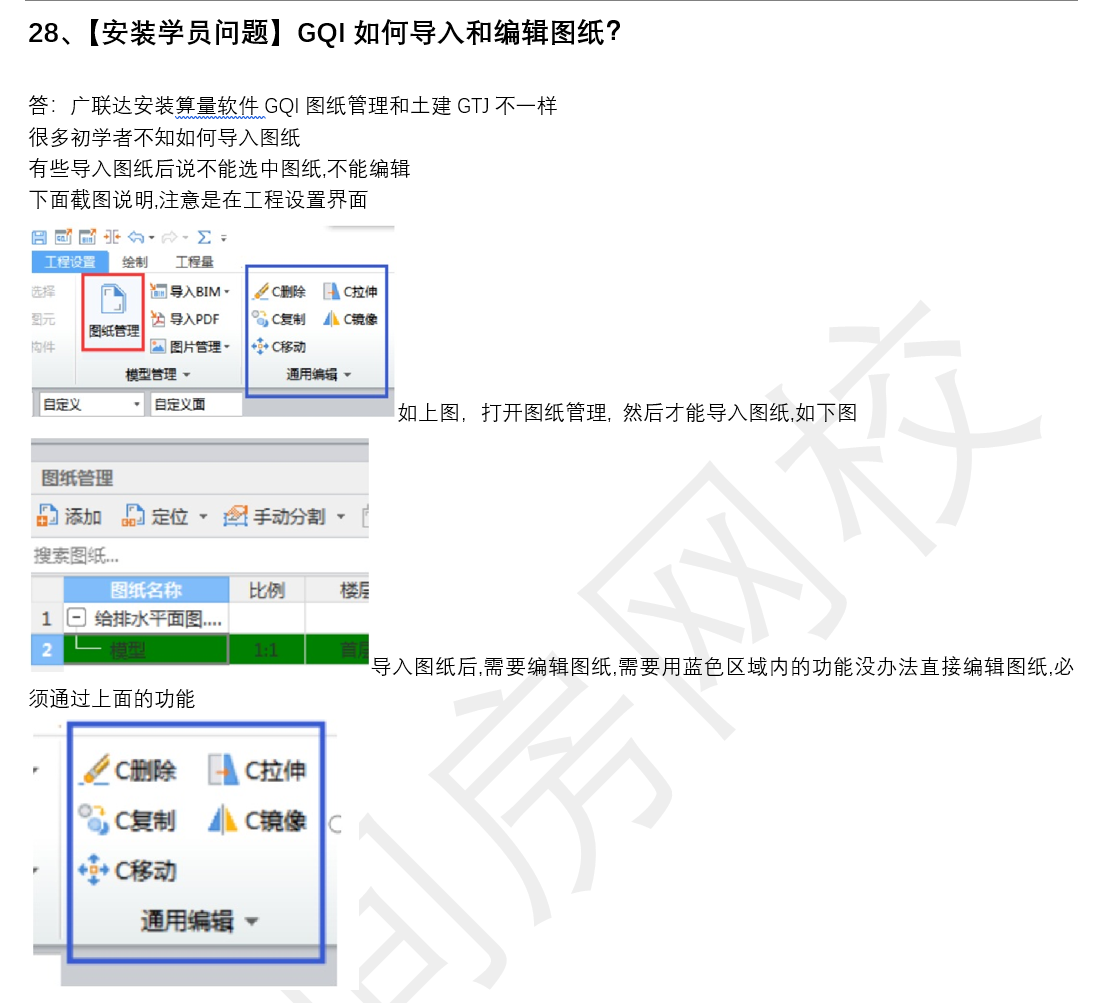Image resolution: width=1114 pixels, height=1003 pixels.
Task: Expand the 模型管理 group arrow
Action: 187,374
